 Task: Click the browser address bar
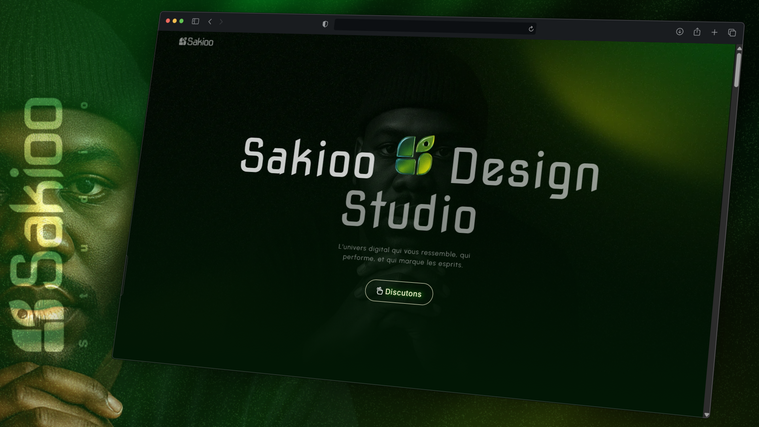[x=430, y=27]
